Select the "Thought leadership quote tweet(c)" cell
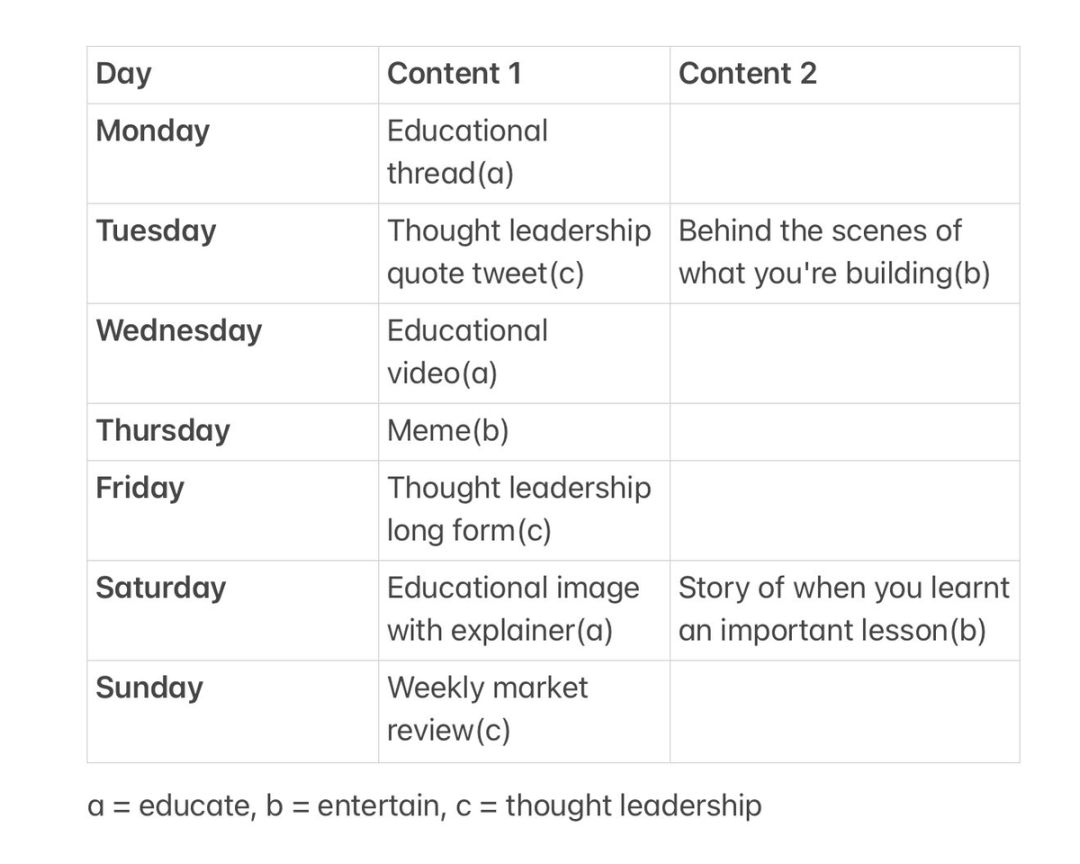This screenshot has height=864, width=1080. click(518, 252)
